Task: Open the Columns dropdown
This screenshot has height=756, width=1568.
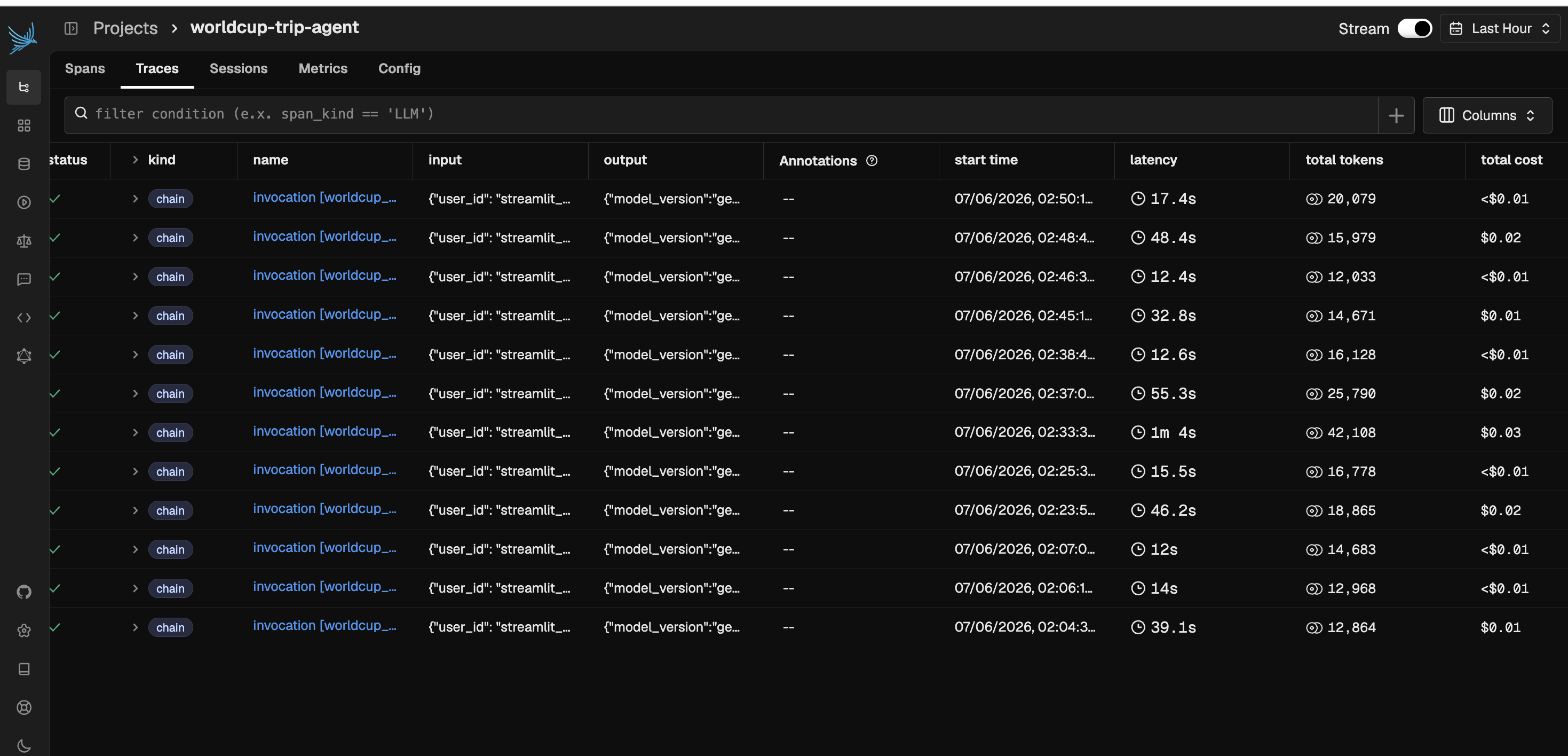Action: [1487, 115]
